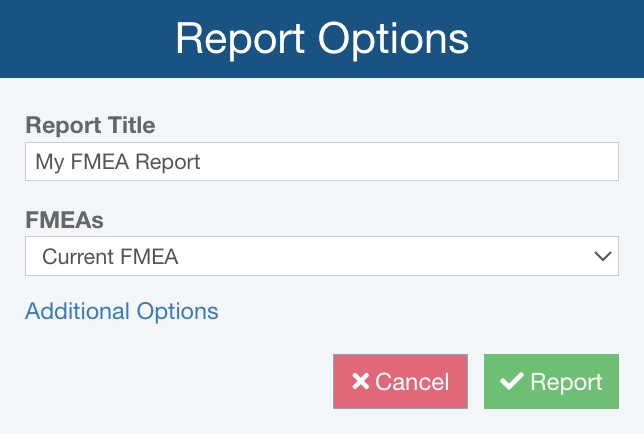Click the Report Title label
Image resolution: width=644 pixels, height=434 pixels.
(x=90, y=125)
